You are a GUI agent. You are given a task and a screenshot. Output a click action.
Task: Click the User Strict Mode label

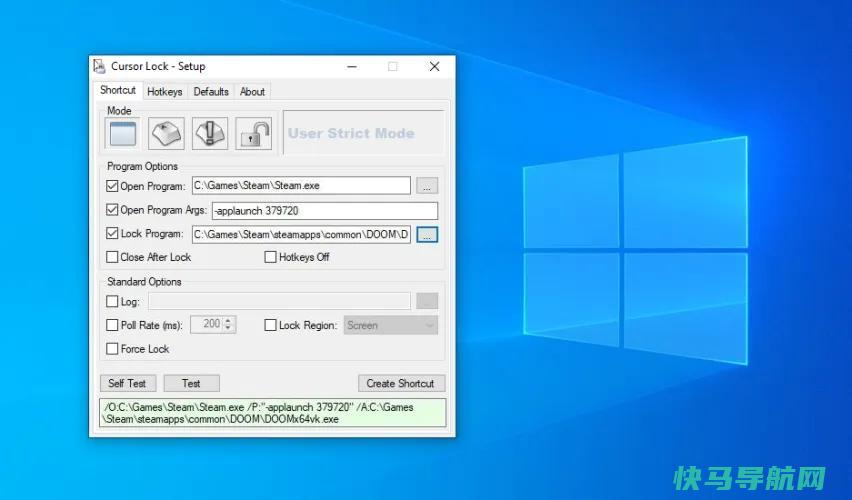[x=351, y=133]
